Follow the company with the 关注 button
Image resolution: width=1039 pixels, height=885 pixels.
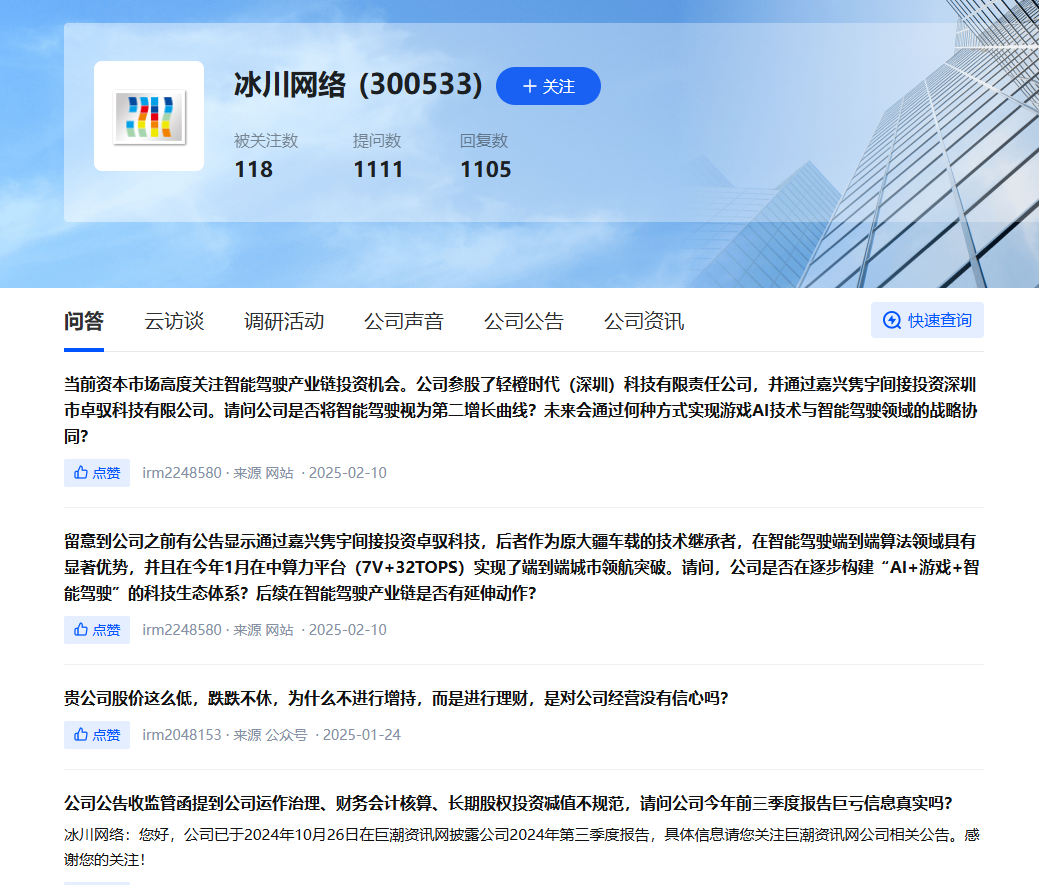(548, 86)
